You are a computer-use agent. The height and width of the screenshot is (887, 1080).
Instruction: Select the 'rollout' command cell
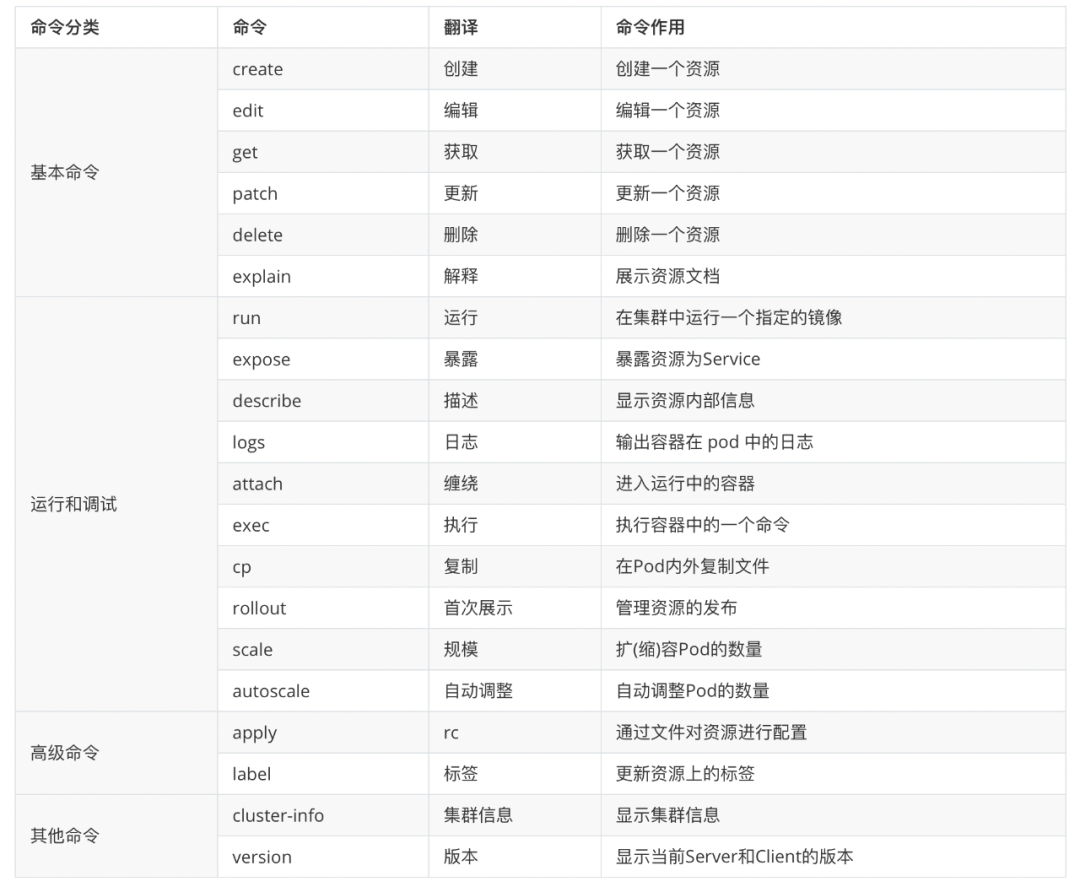click(323, 608)
